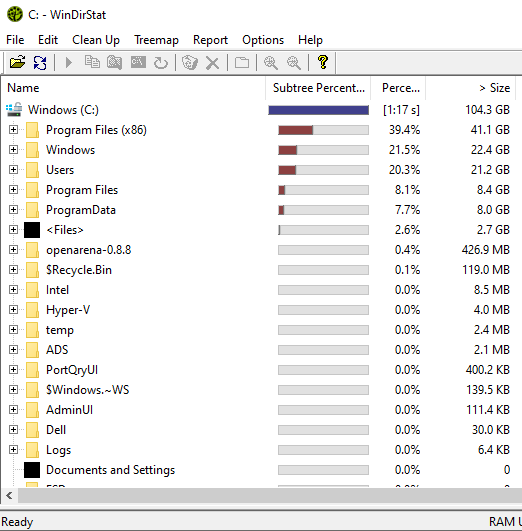Screen dimensions: 522x531
Task: Expand the Users folder node
Action: (13, 169)
